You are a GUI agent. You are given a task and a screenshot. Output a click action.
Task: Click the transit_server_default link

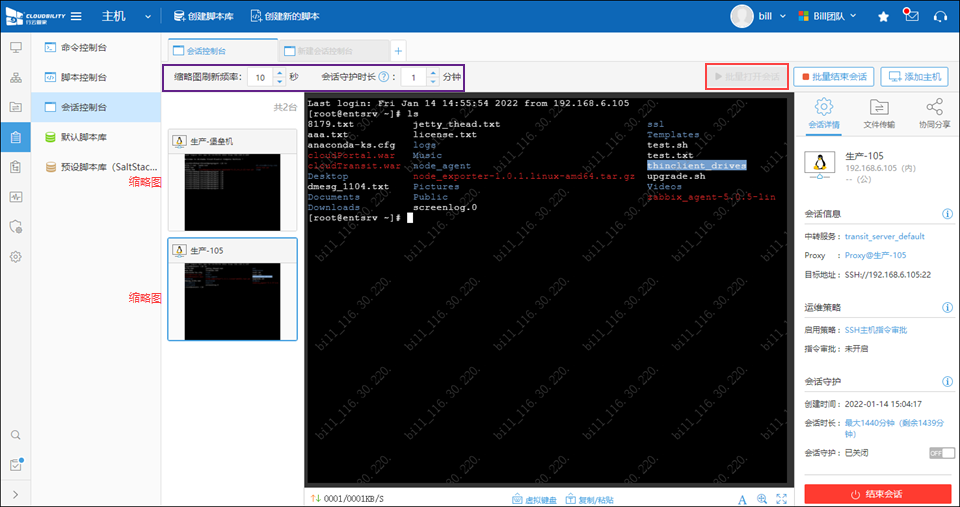tap(887, 236)
